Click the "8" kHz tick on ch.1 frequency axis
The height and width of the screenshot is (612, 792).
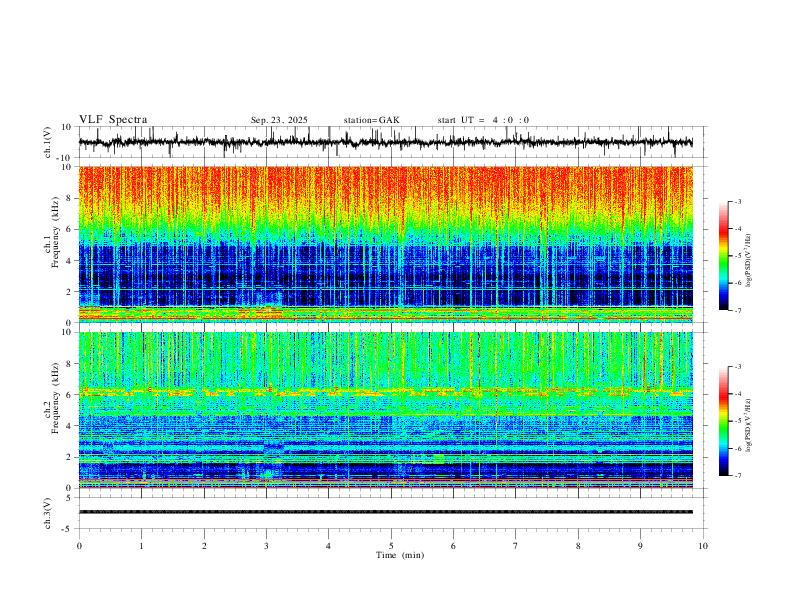[71, 198]
